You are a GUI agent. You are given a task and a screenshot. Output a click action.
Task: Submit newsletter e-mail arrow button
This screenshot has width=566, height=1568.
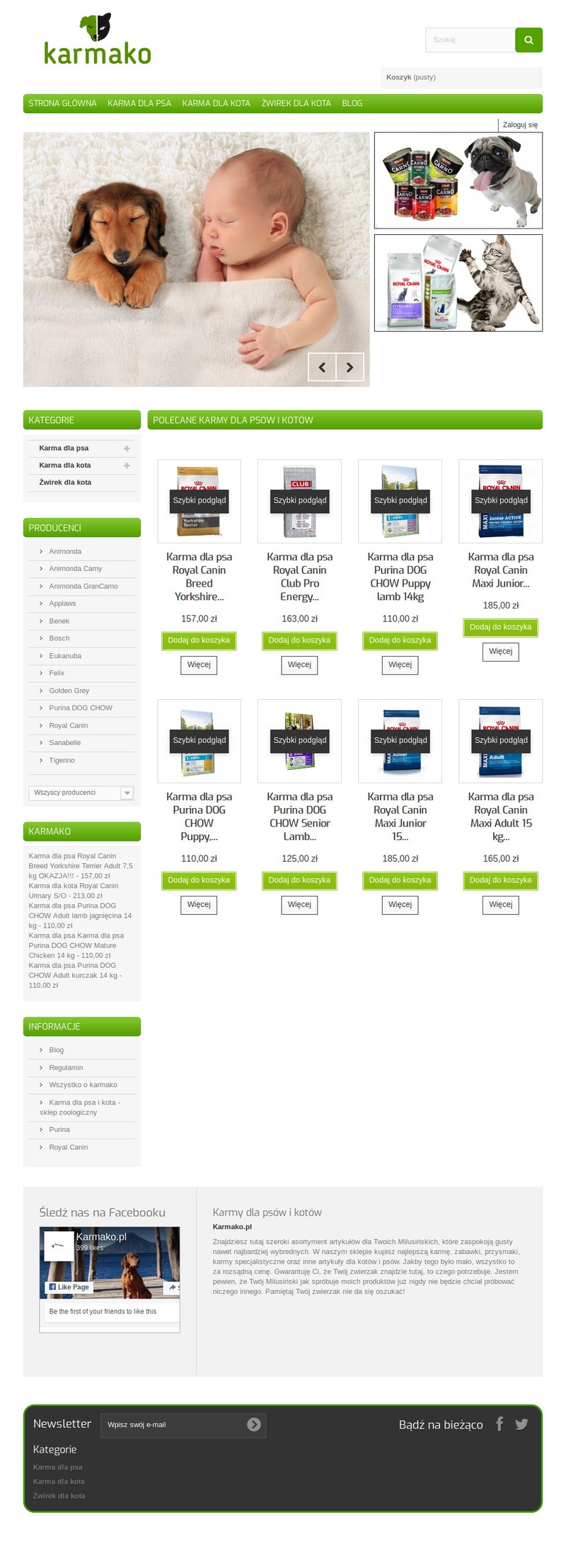[x=254, y=1424]
